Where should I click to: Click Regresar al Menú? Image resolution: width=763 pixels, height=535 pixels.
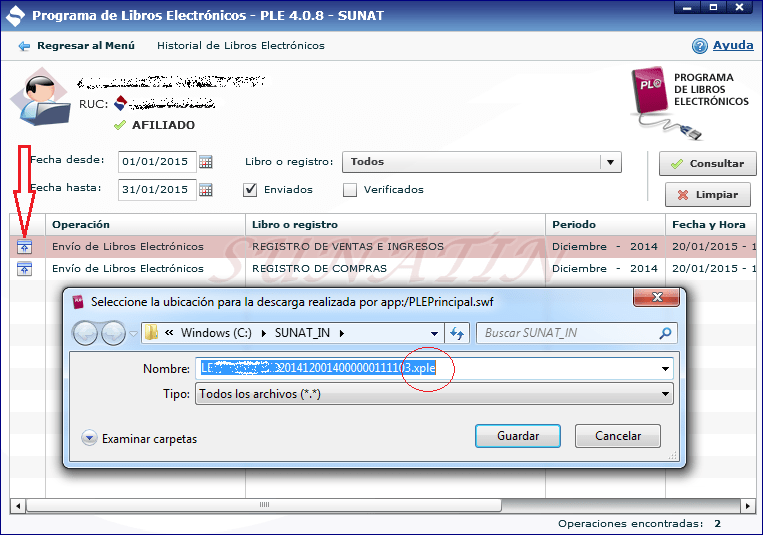pyautogui.click(x=86, y=46)
